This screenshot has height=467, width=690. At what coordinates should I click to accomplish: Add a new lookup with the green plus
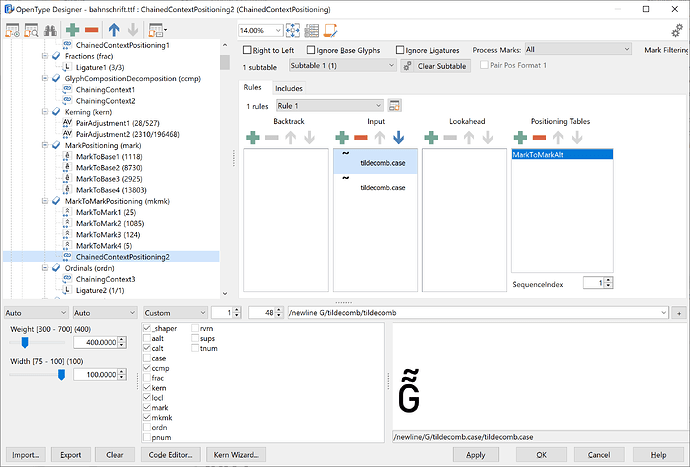point(72,31)
